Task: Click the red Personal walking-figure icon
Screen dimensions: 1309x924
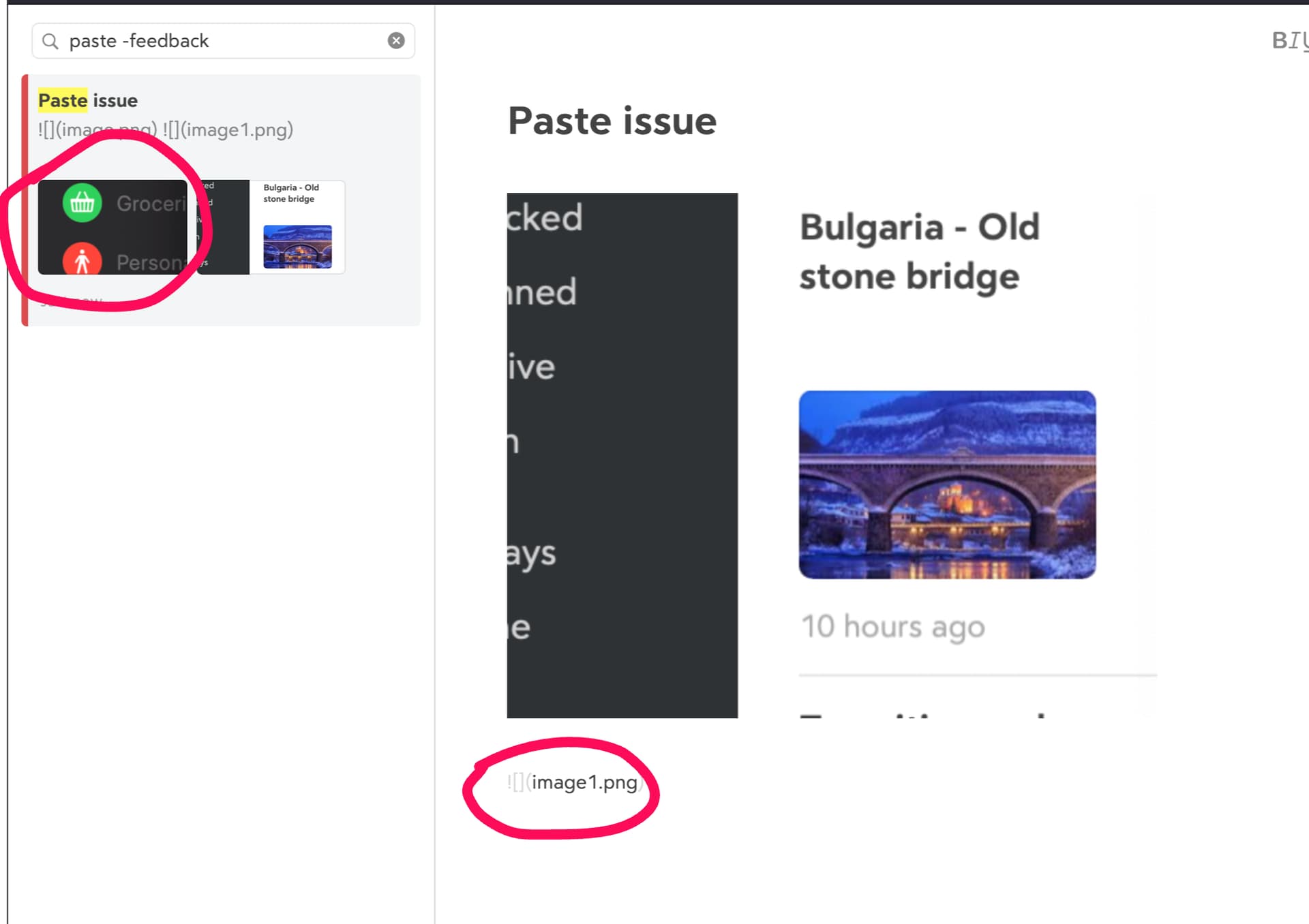Action: pyautogui.click(x=82, y=260)
